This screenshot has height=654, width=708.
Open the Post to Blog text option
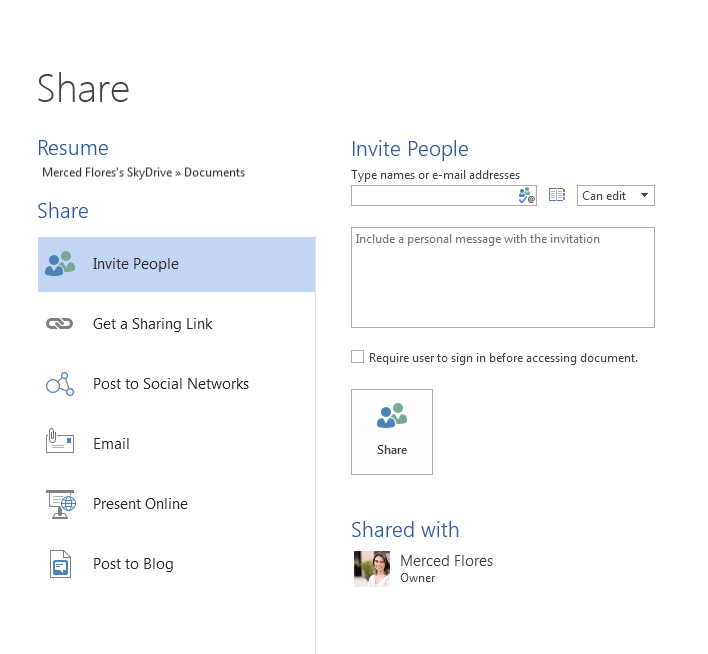(x=133, y=564)
